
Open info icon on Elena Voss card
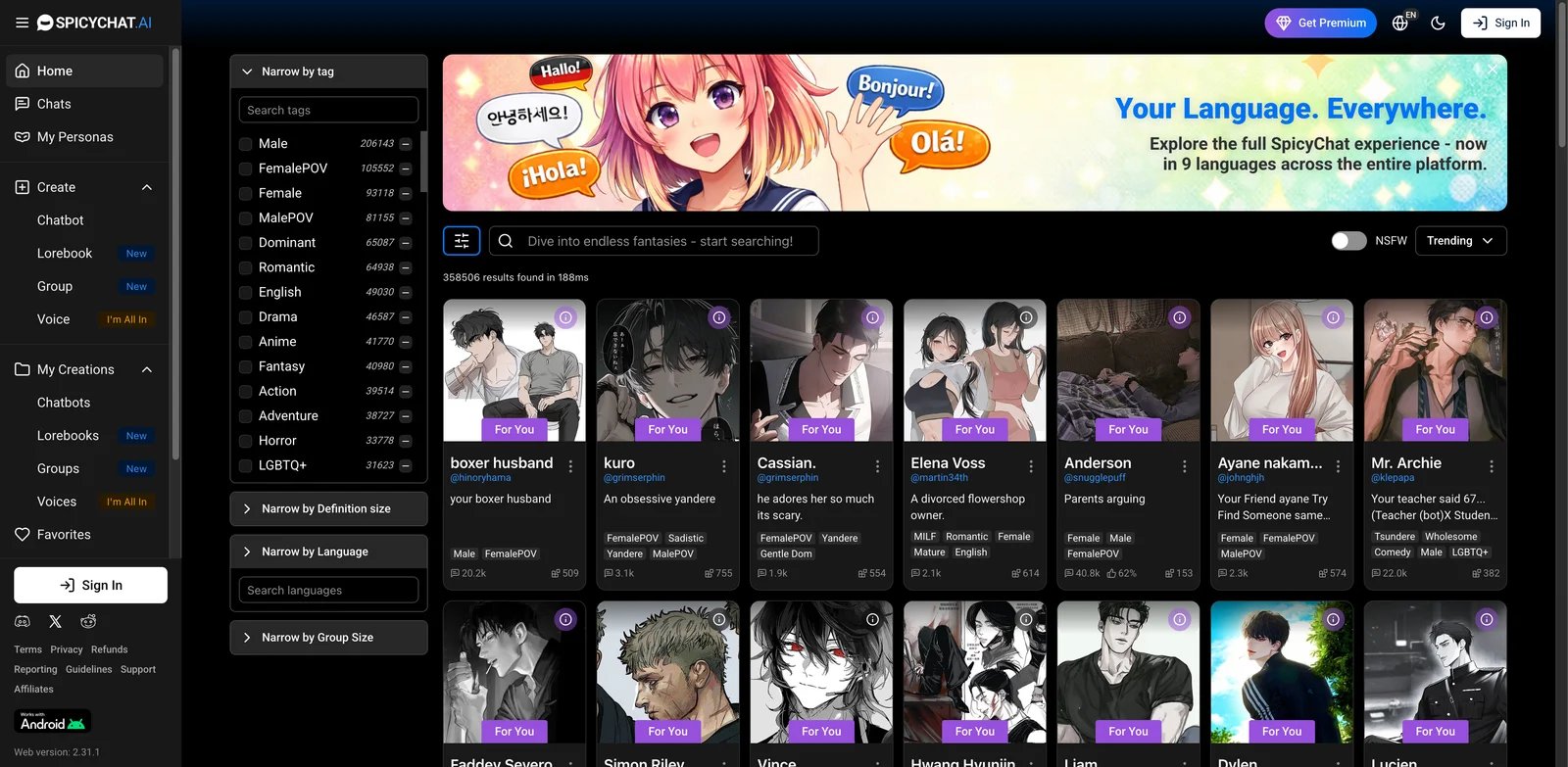[x=1026, y=317]
